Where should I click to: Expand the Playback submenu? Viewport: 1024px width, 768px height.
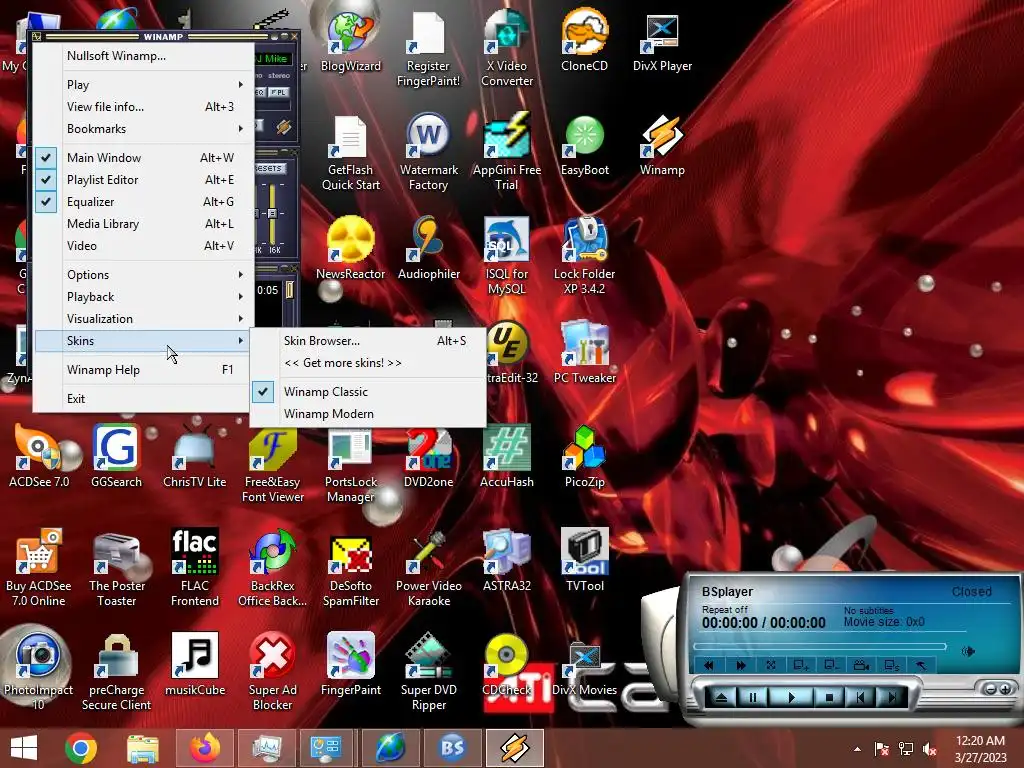(x=141, y=297)
